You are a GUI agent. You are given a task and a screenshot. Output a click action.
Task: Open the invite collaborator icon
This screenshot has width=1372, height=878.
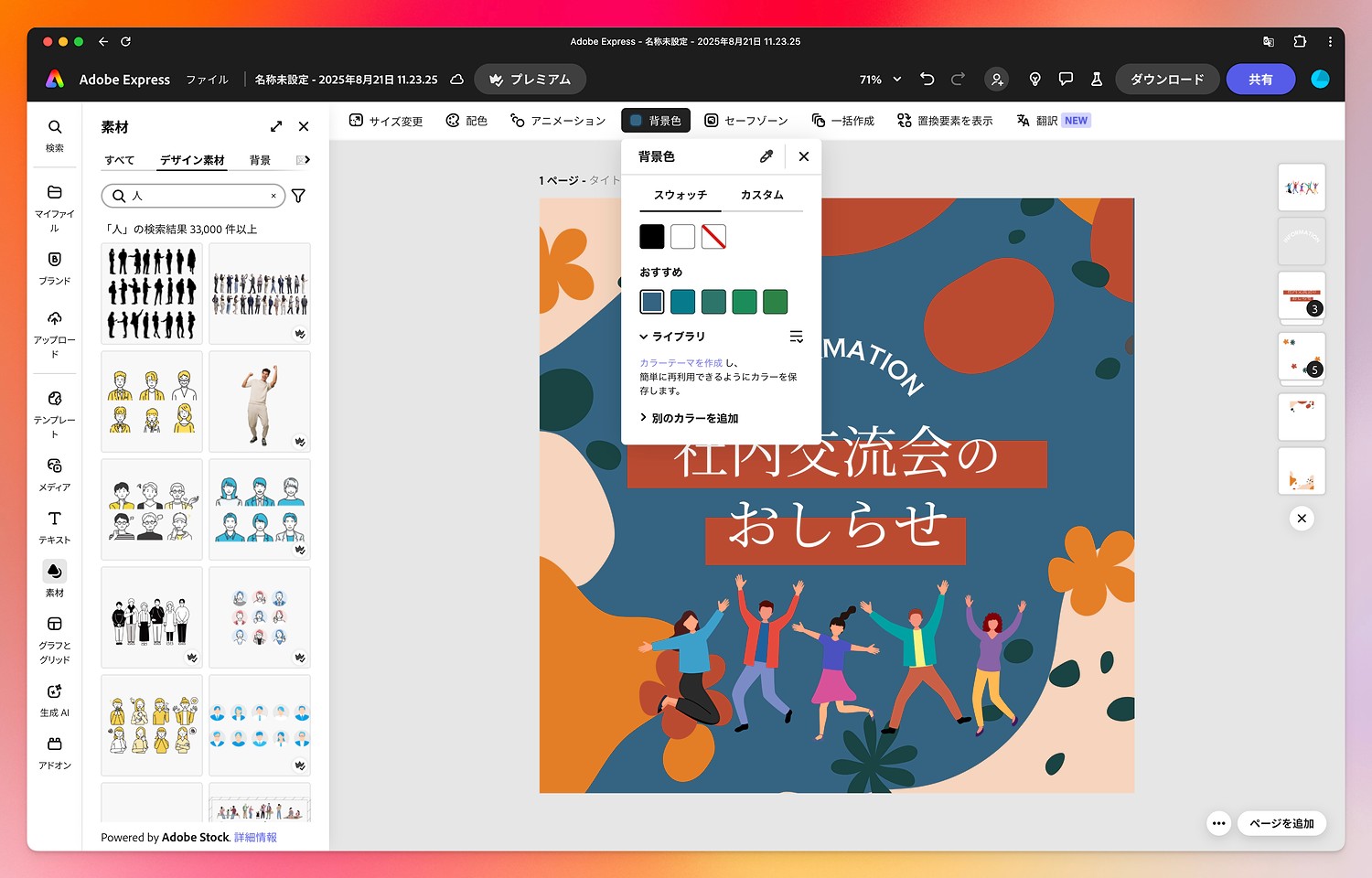997,80
